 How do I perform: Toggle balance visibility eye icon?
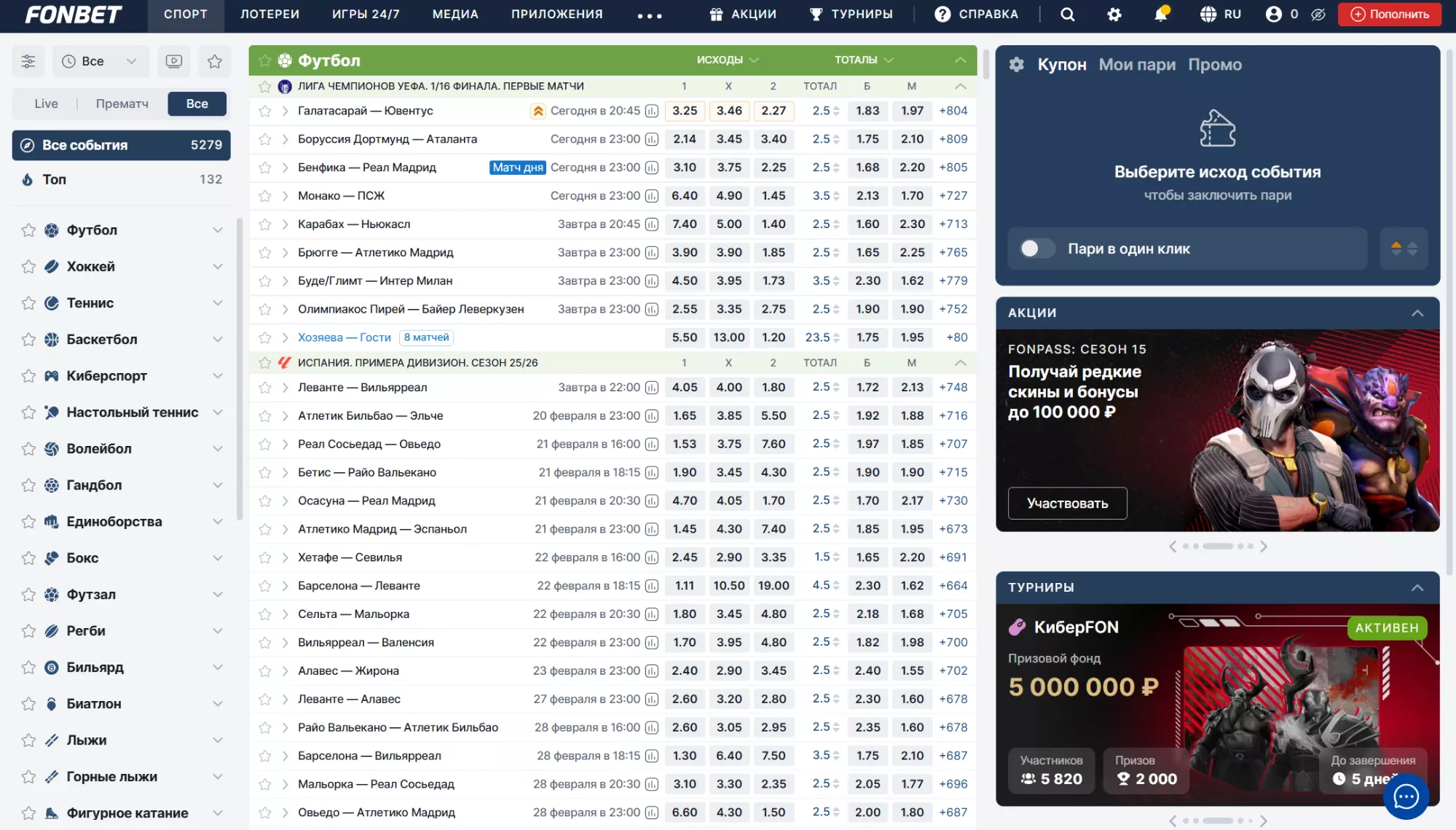point(1318,15)
